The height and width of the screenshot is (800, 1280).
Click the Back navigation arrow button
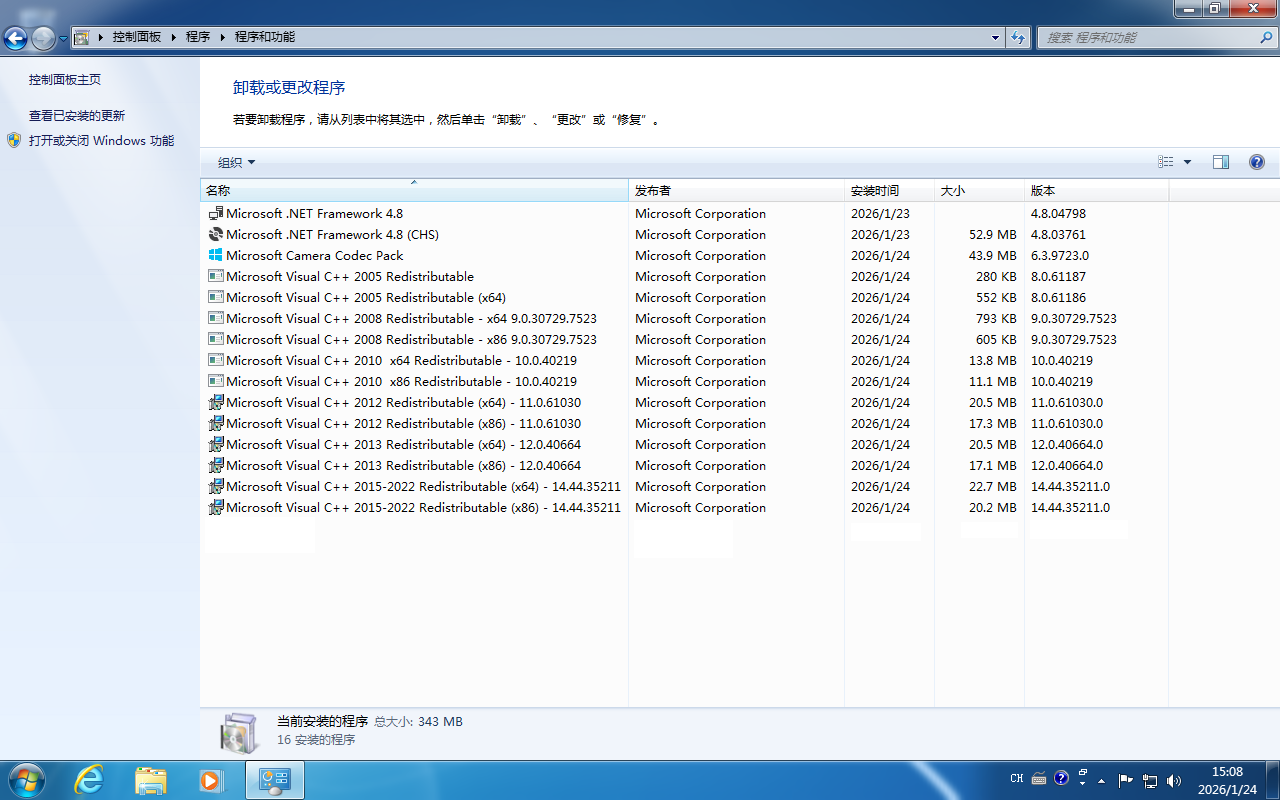(x=16, y=38)
